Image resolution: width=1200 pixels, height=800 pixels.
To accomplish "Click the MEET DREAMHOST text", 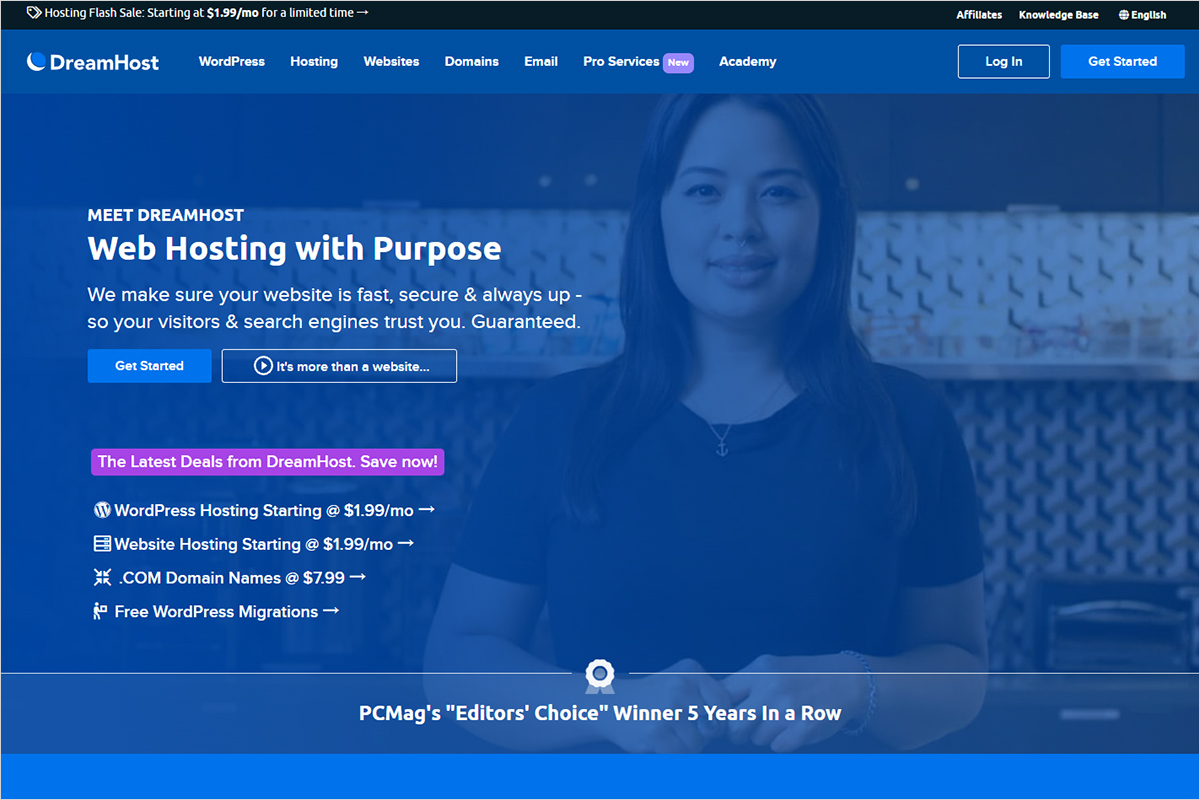I will [x=166, y=215].
